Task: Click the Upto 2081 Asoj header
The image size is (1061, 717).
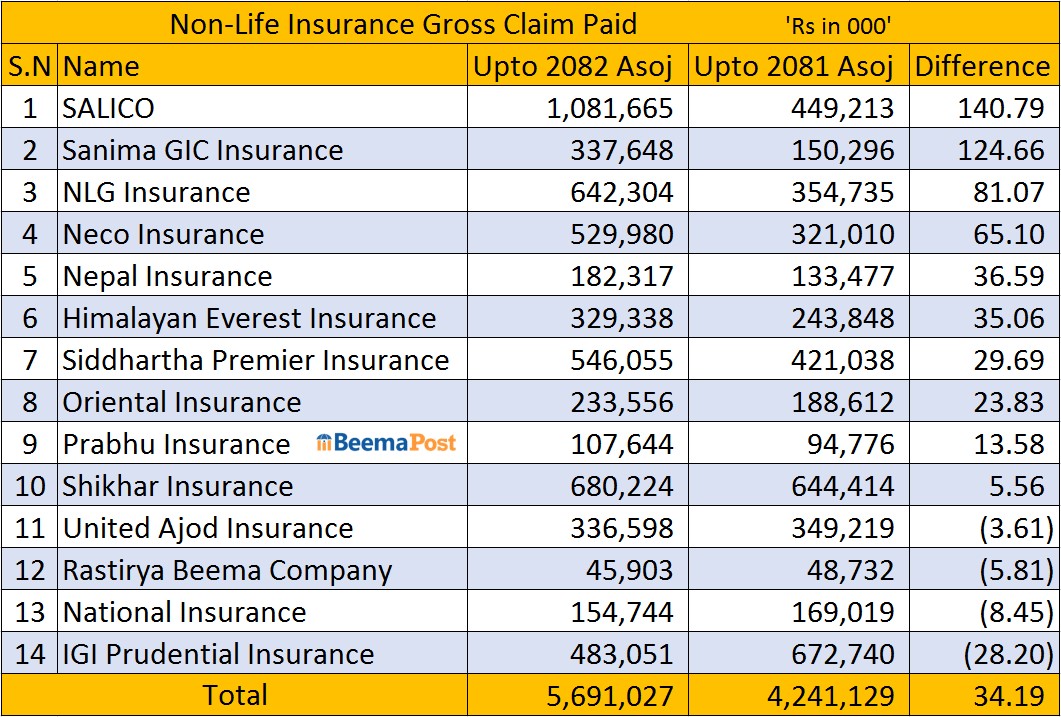Action: [794, 66]
